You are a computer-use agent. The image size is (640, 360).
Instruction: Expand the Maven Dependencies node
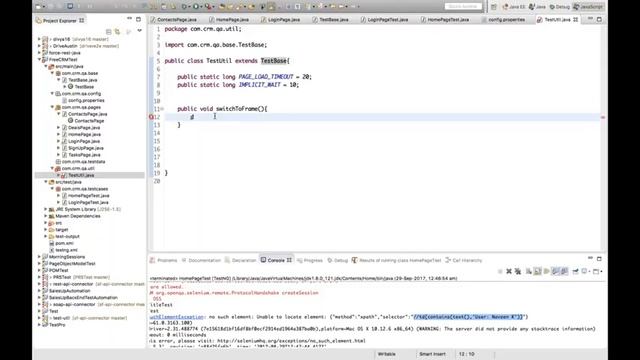[x=46, y=216]
